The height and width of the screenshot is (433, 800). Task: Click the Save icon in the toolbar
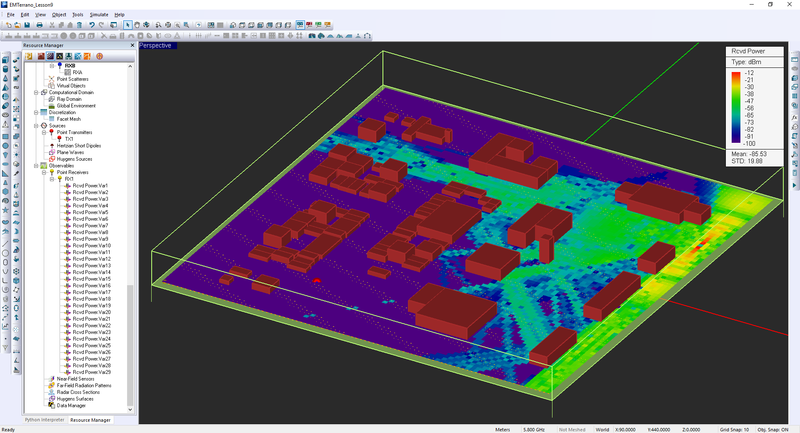(27, 24)
